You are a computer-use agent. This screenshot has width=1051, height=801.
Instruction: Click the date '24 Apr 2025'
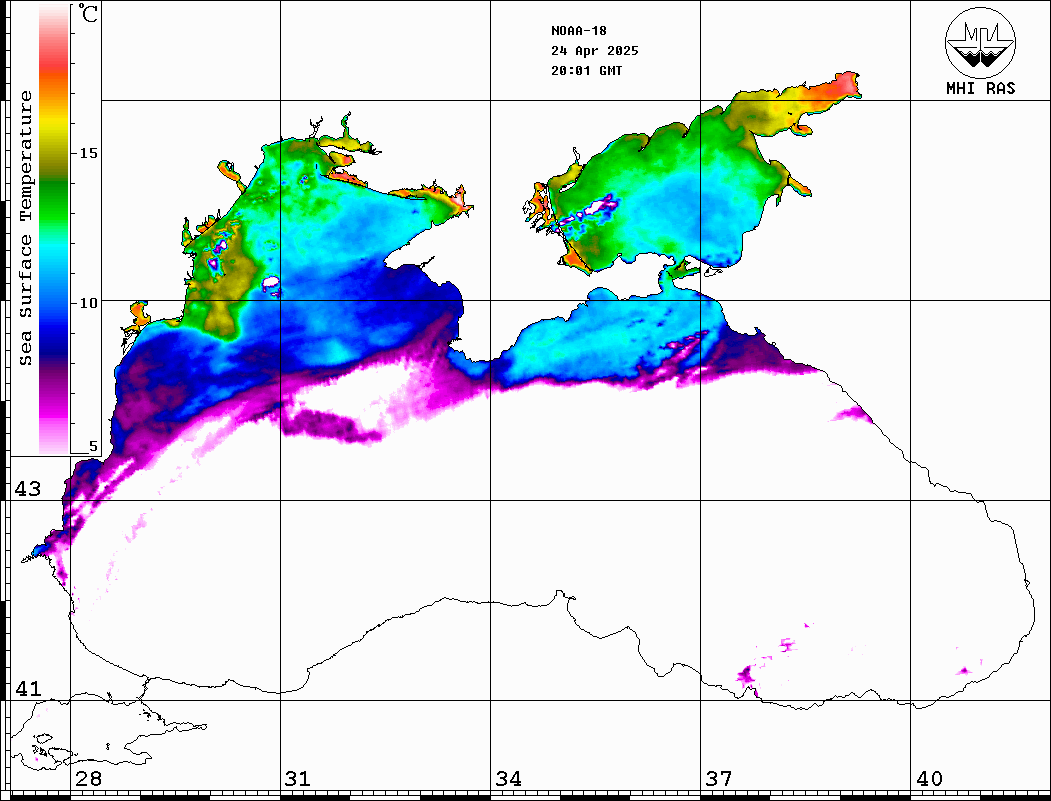[595, 51]
